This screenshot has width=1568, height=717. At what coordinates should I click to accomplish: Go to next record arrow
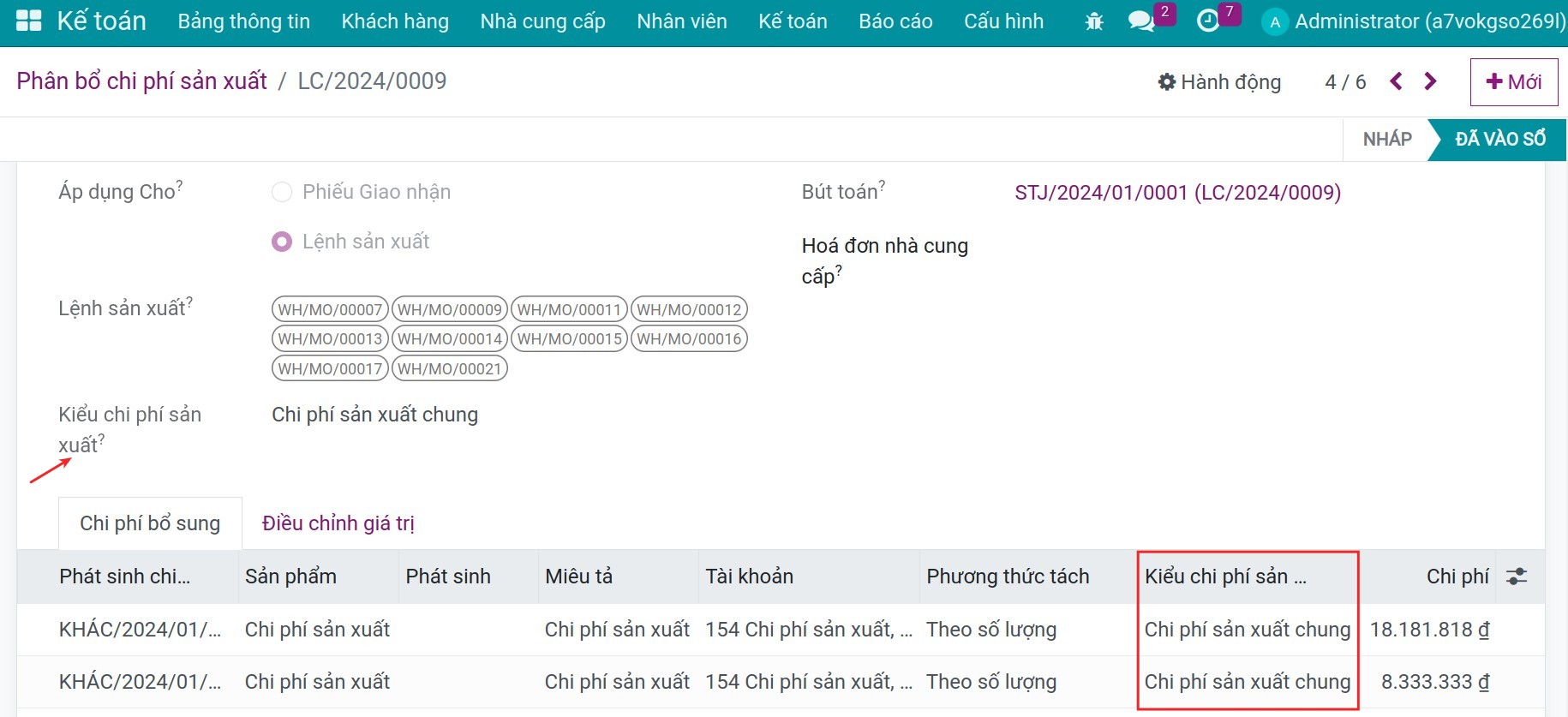[1430, 81]
